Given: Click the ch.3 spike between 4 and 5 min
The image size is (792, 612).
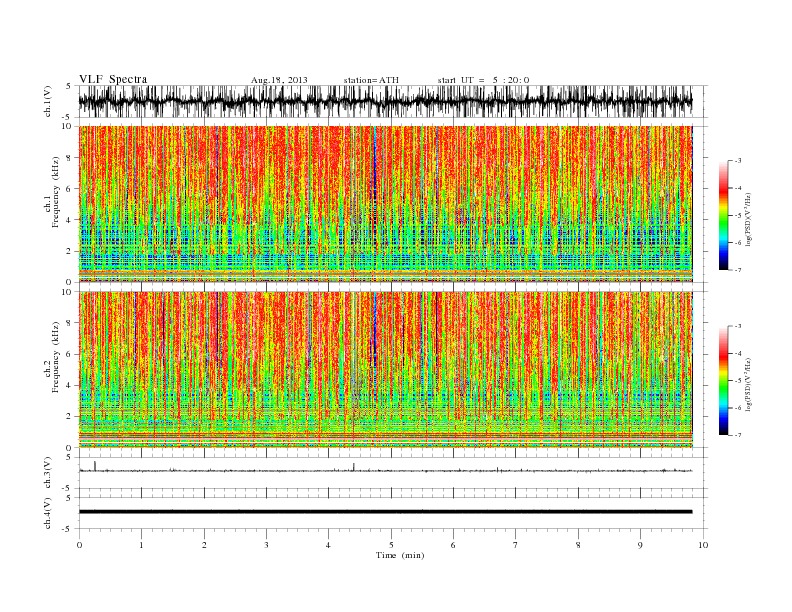Looking at the screenshot, I should click(x=354, y=467).
